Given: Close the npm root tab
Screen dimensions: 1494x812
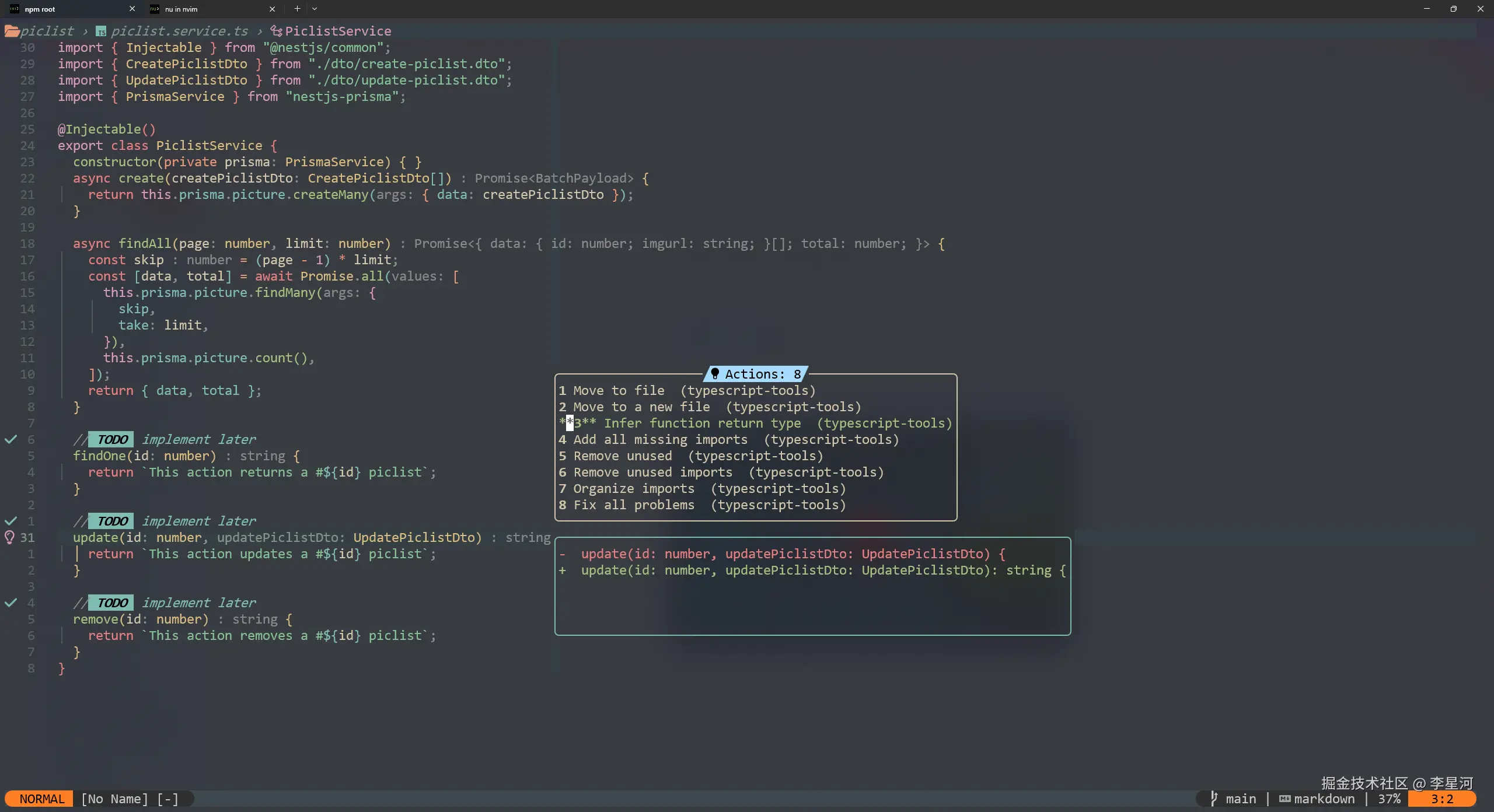Looking at the screenshot, I should coord(132,9).
